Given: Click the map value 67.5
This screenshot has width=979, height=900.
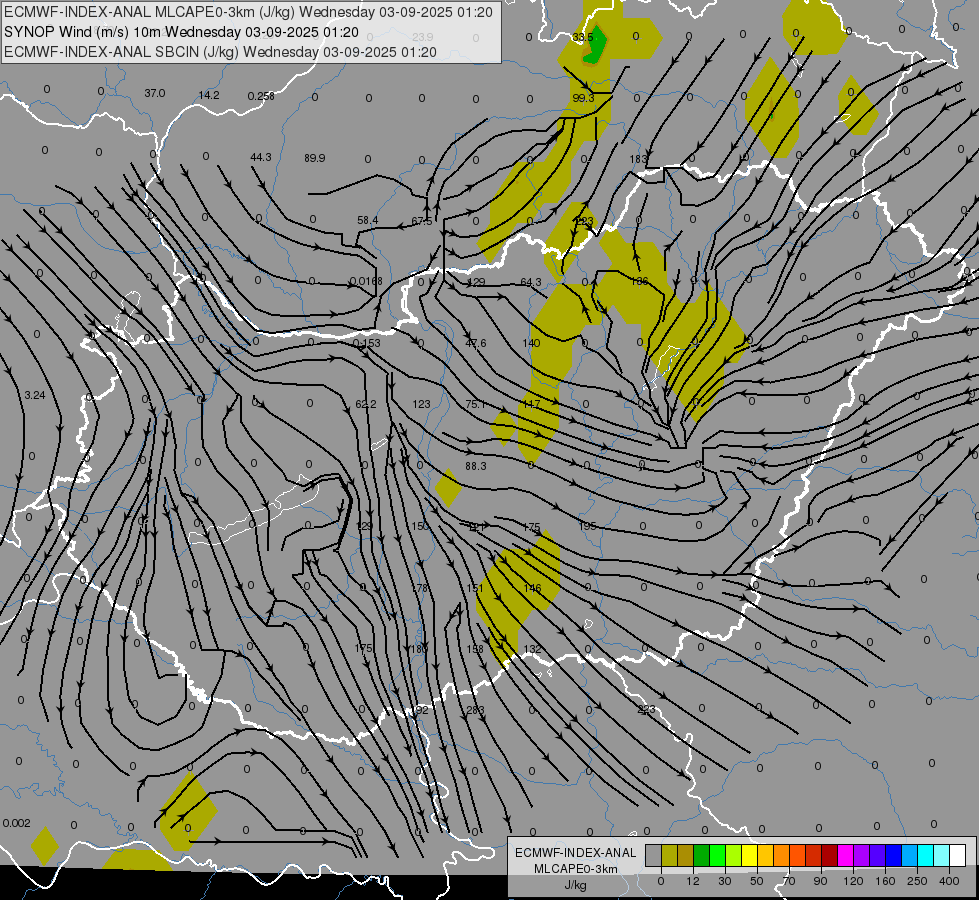Looking at the screenshot, I should pos(422,221).
